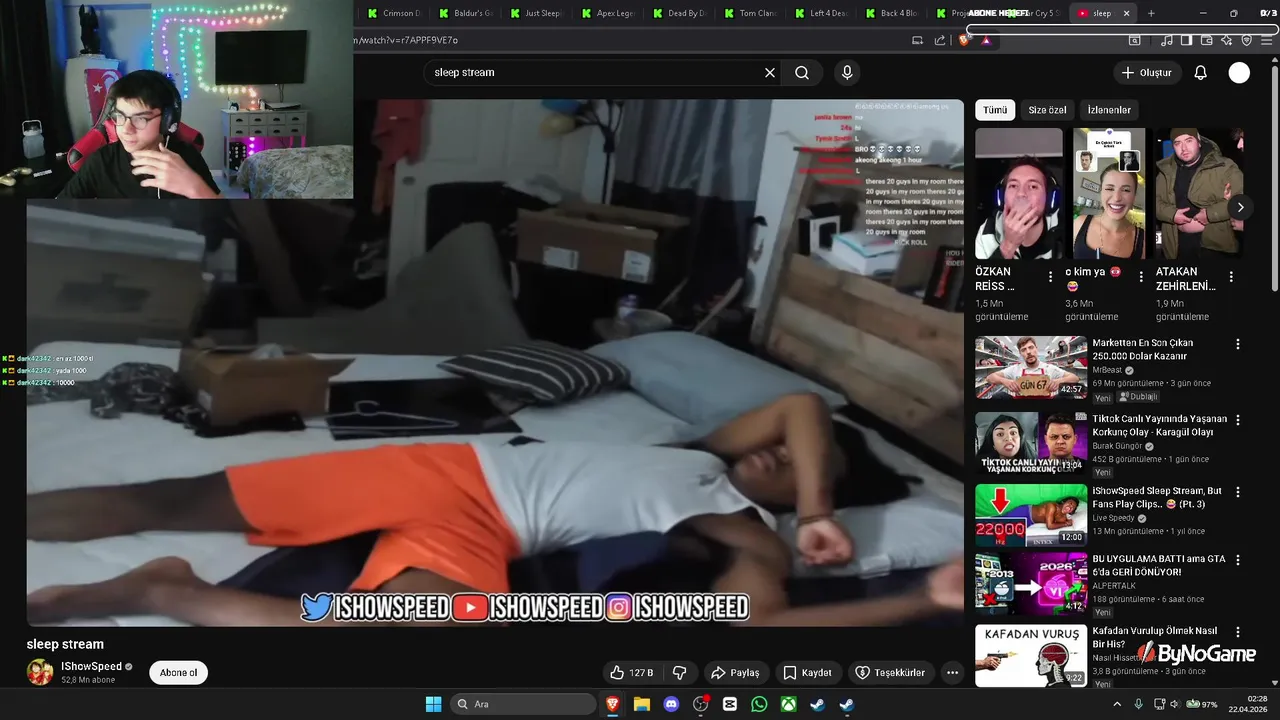Open Discord from the taskbar

pyautogui.click(x=671, y=704)
